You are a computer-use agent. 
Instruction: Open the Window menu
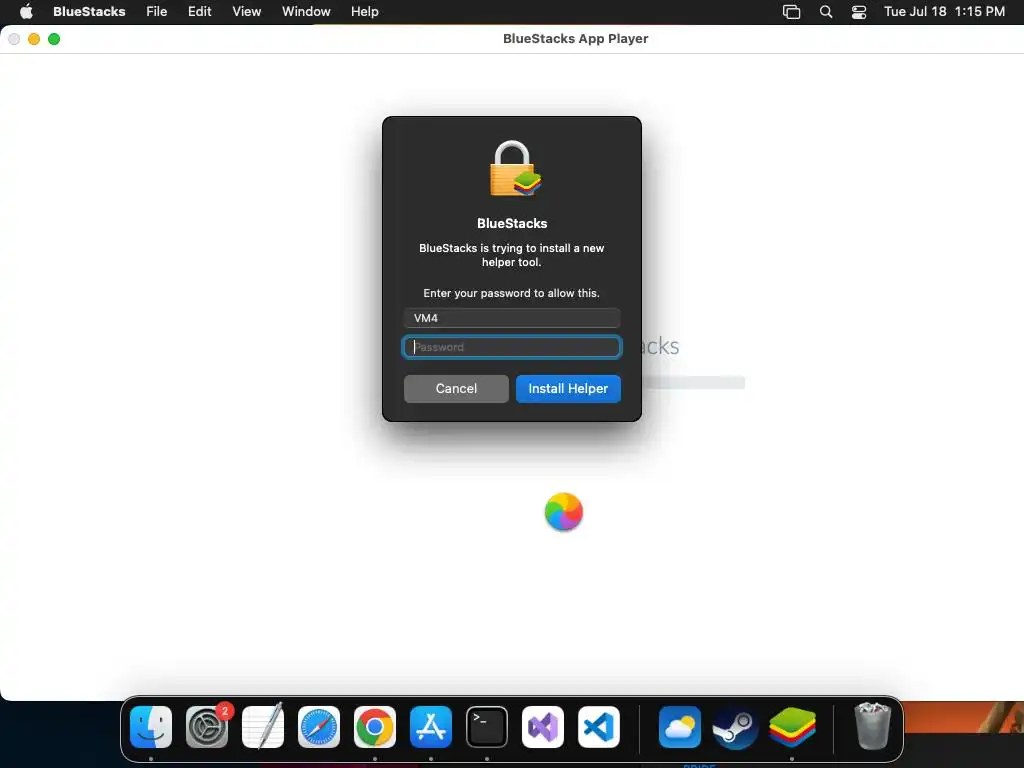click(x=306, y=12)
